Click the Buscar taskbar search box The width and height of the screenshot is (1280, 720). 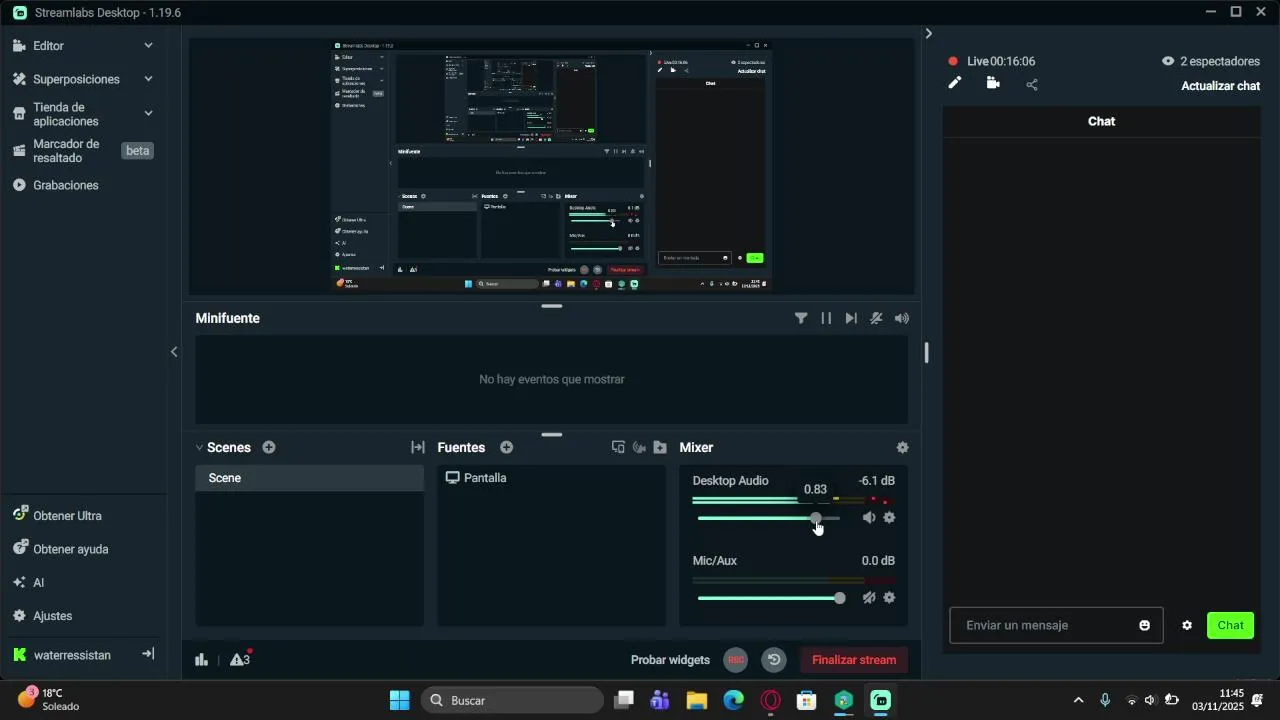pos(512,700)
